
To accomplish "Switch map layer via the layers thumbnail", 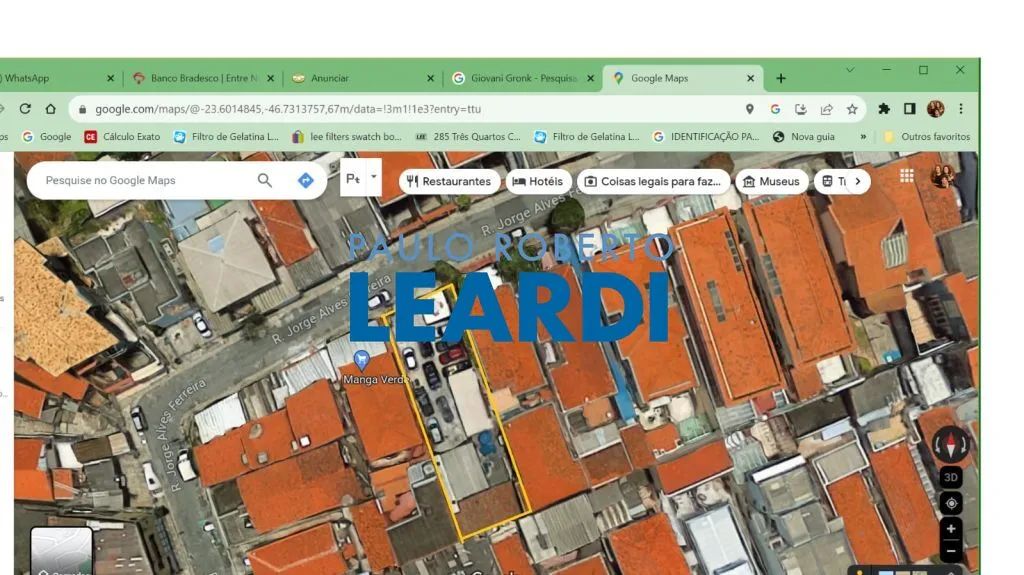I will pyautogui.click(x=61, y=551).
